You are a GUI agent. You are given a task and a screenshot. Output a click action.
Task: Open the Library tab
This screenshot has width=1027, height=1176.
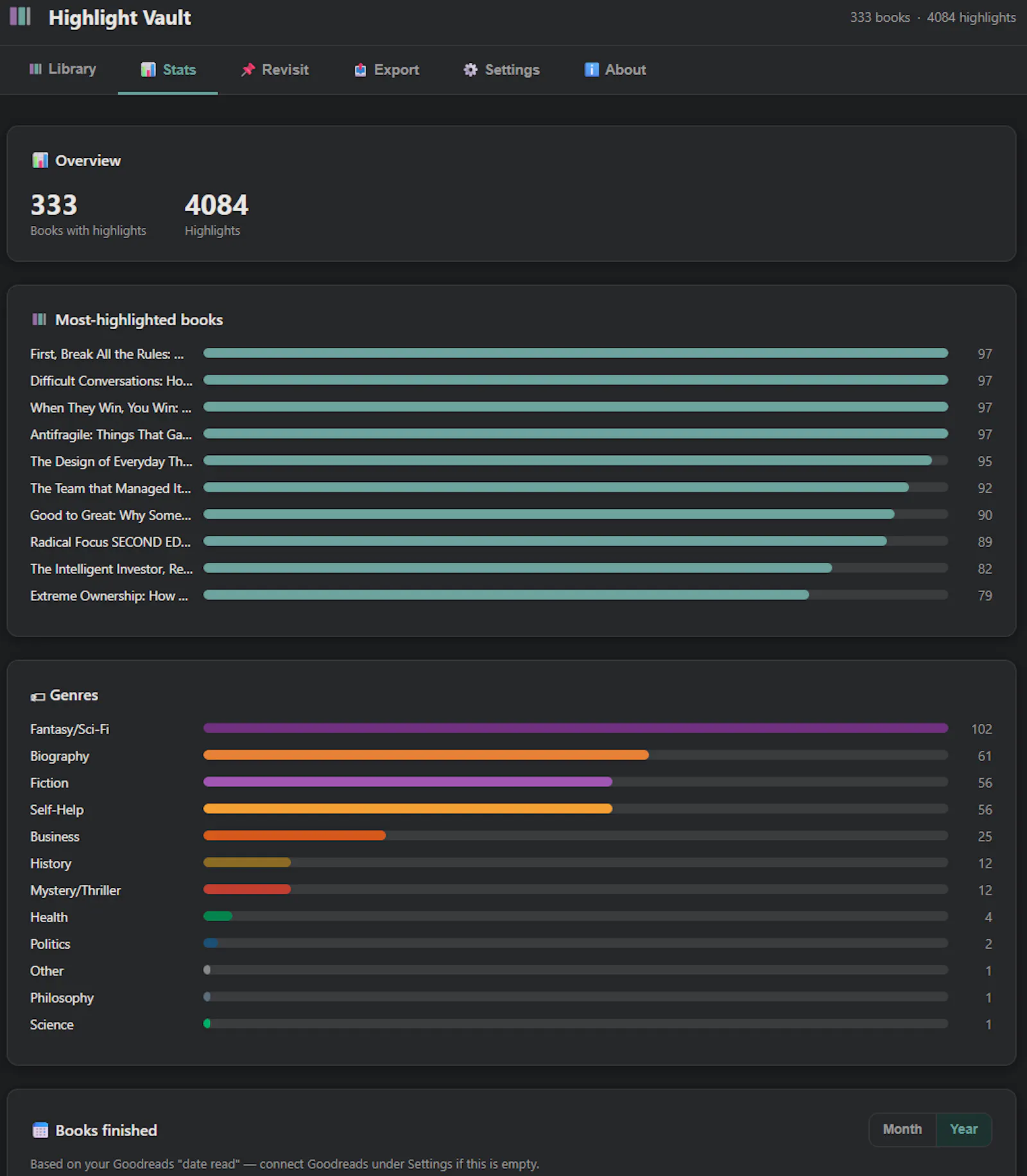tap(62, 69)
